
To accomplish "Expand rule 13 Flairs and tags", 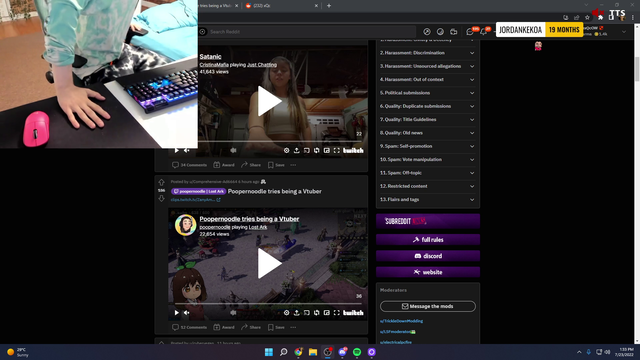I will coord(427,200).
